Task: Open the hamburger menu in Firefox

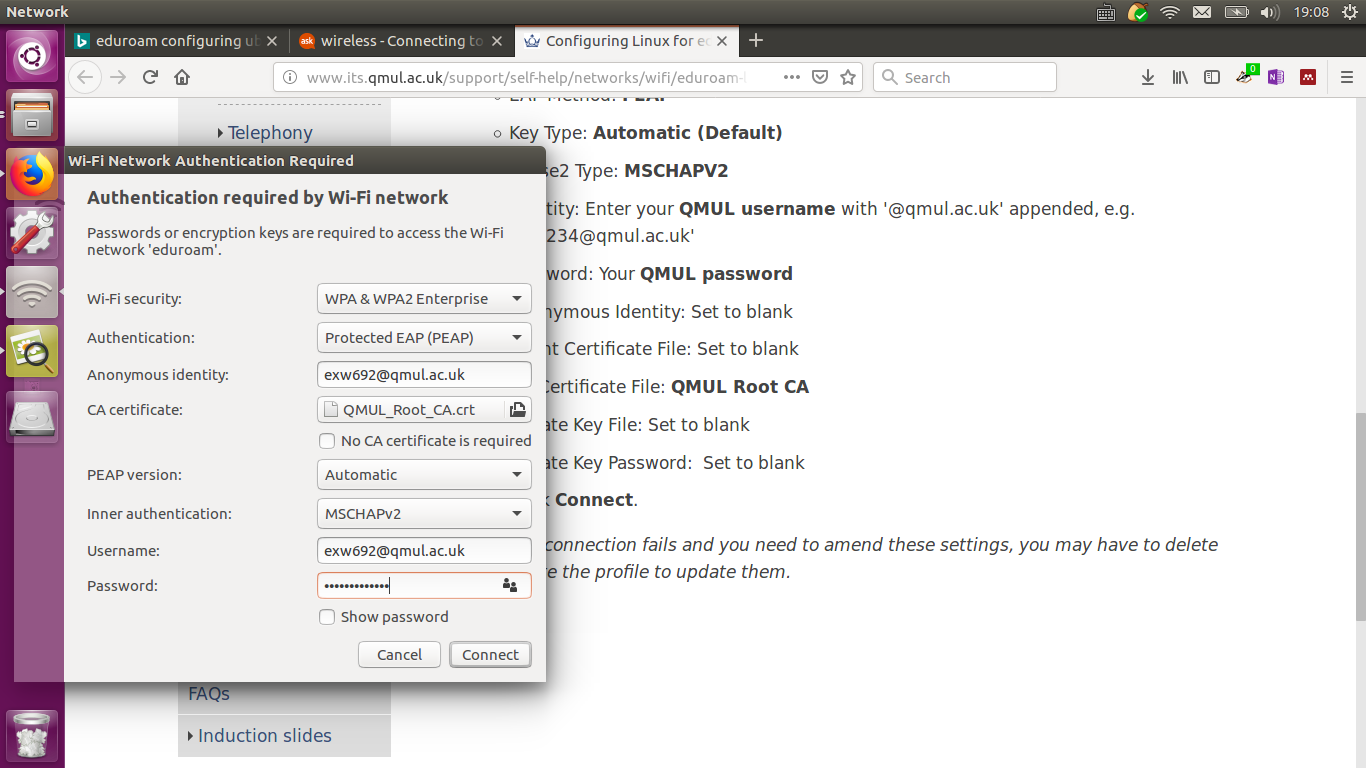Action: (1345, 77)
